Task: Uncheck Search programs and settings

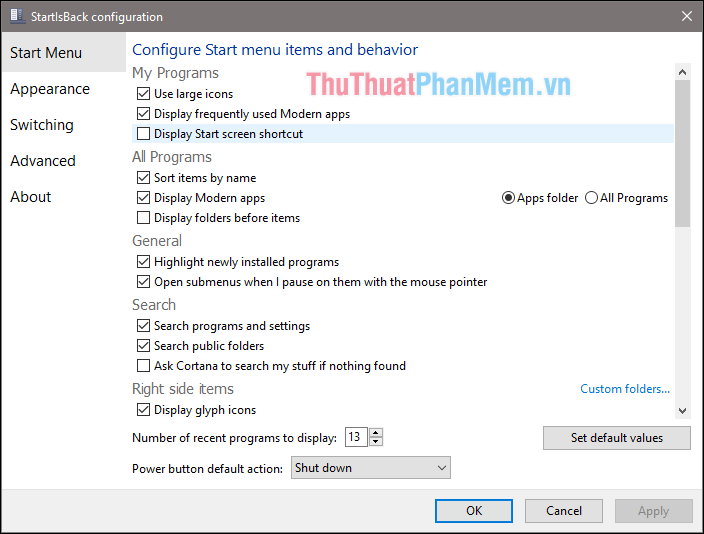Action: [x=143, y=326]
